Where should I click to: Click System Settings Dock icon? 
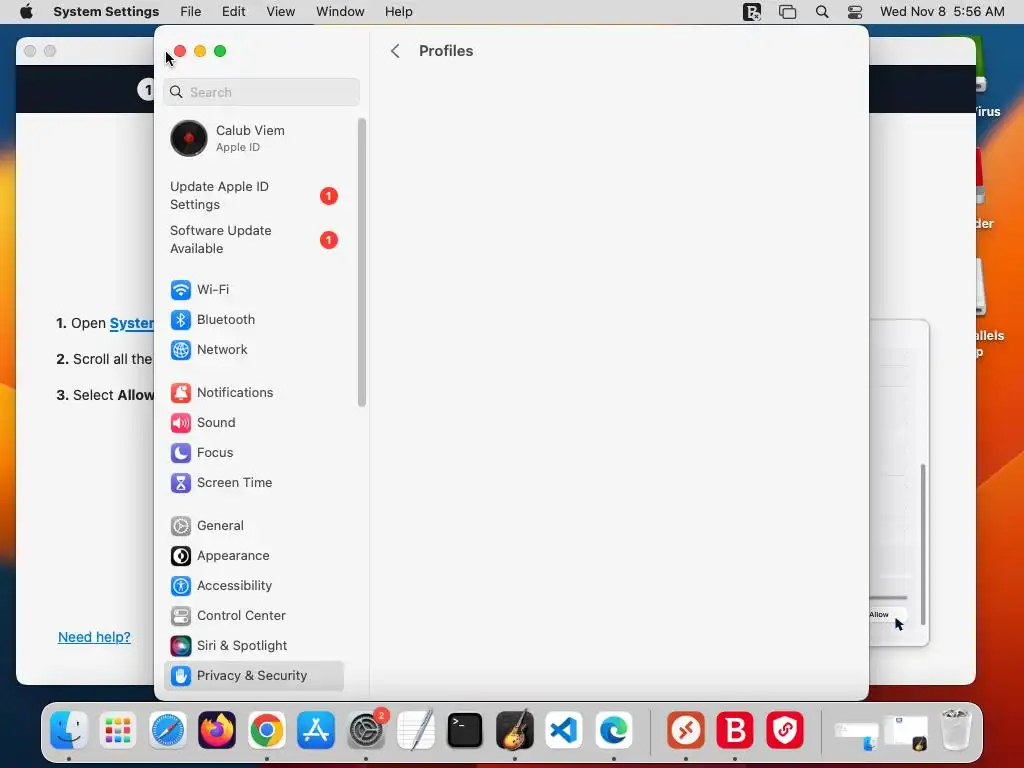(x=366, y=730)
